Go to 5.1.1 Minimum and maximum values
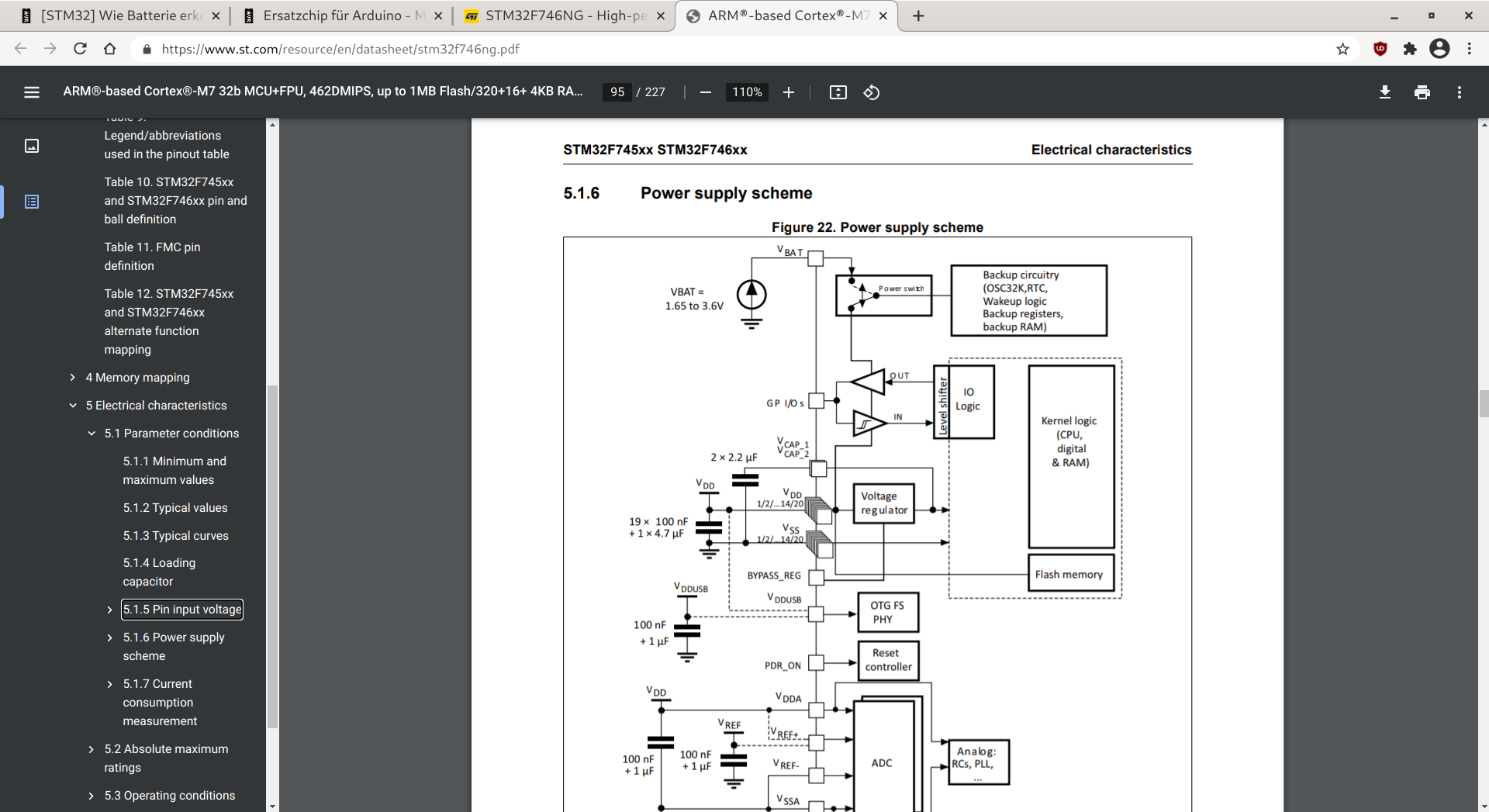1489x812 pixels. click(174, 471)
